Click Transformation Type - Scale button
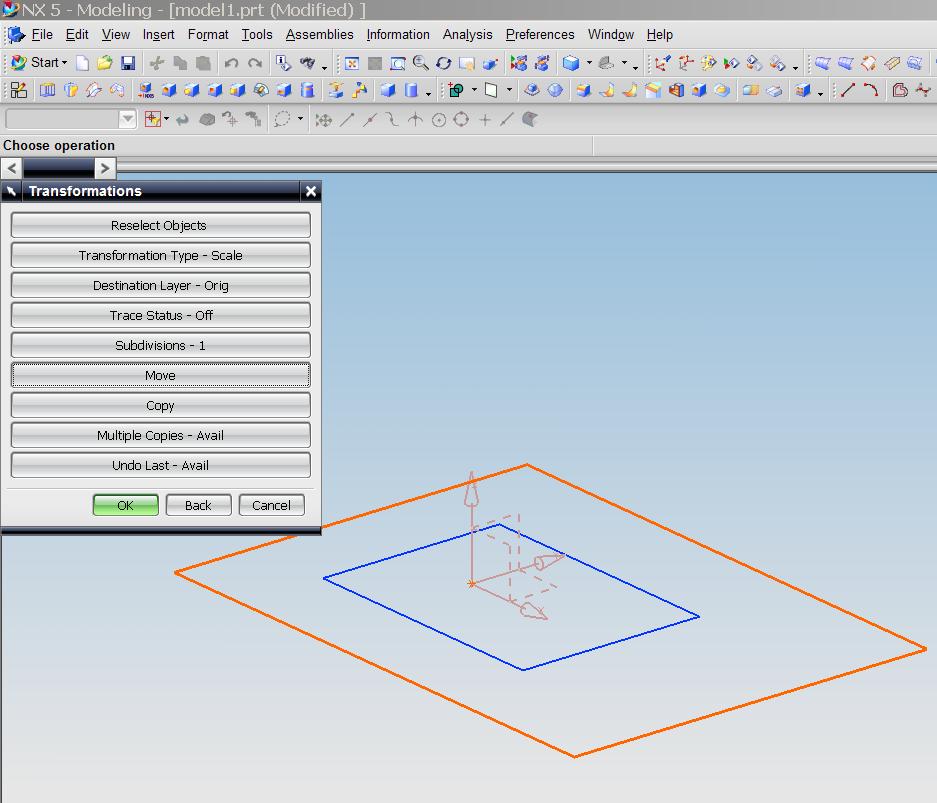 [161, 255]
